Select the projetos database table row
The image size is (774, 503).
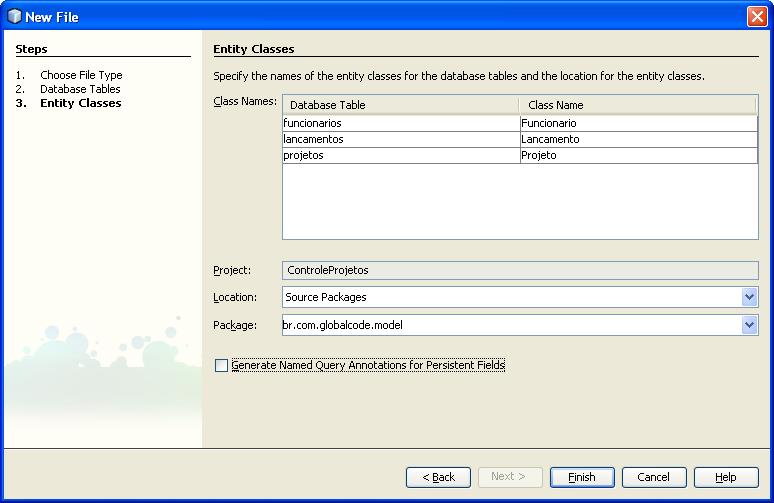tap(400, 155)
